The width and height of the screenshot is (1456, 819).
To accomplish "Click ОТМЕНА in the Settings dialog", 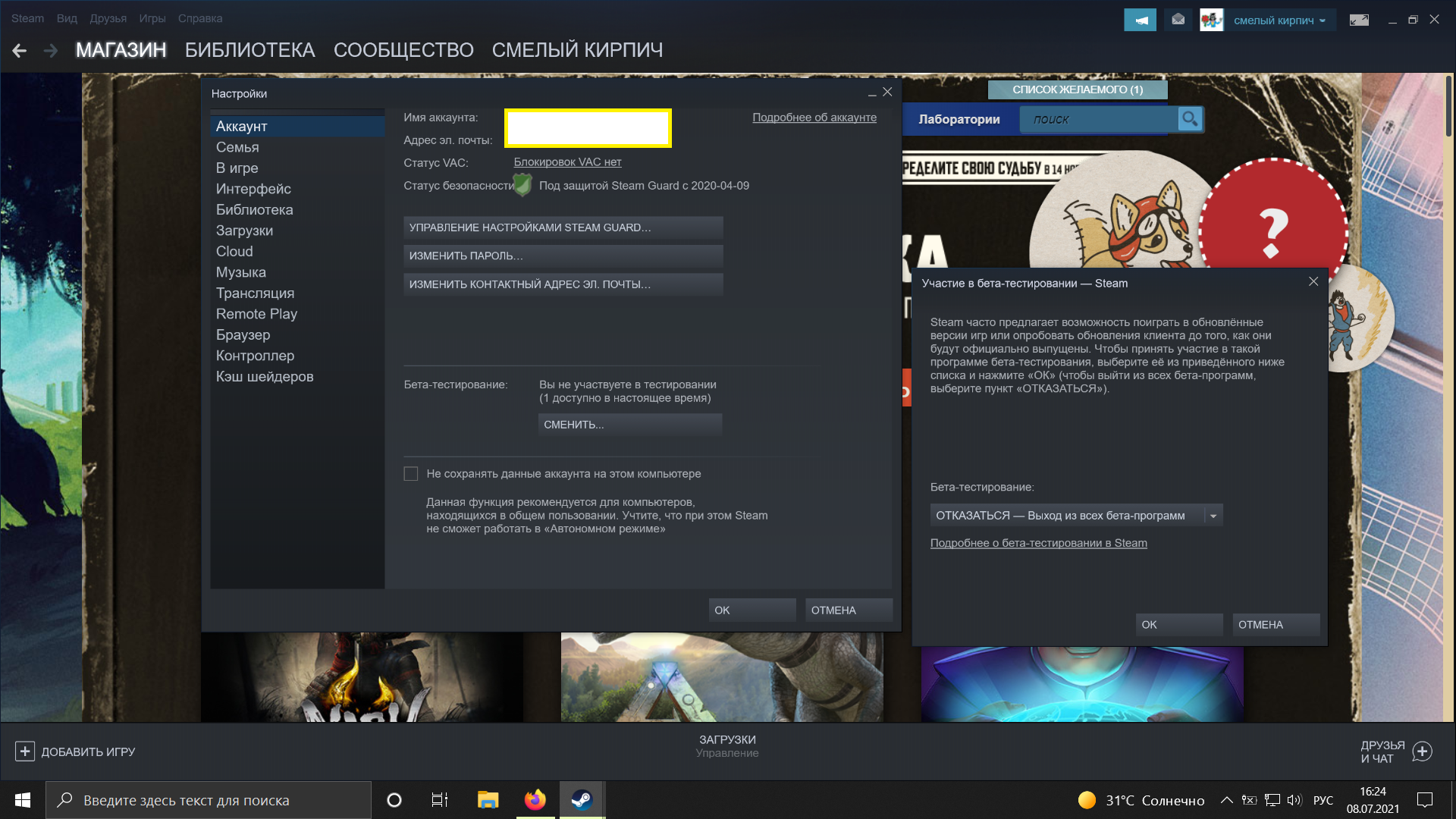I will pyautogui.click(x=849, y=610).
